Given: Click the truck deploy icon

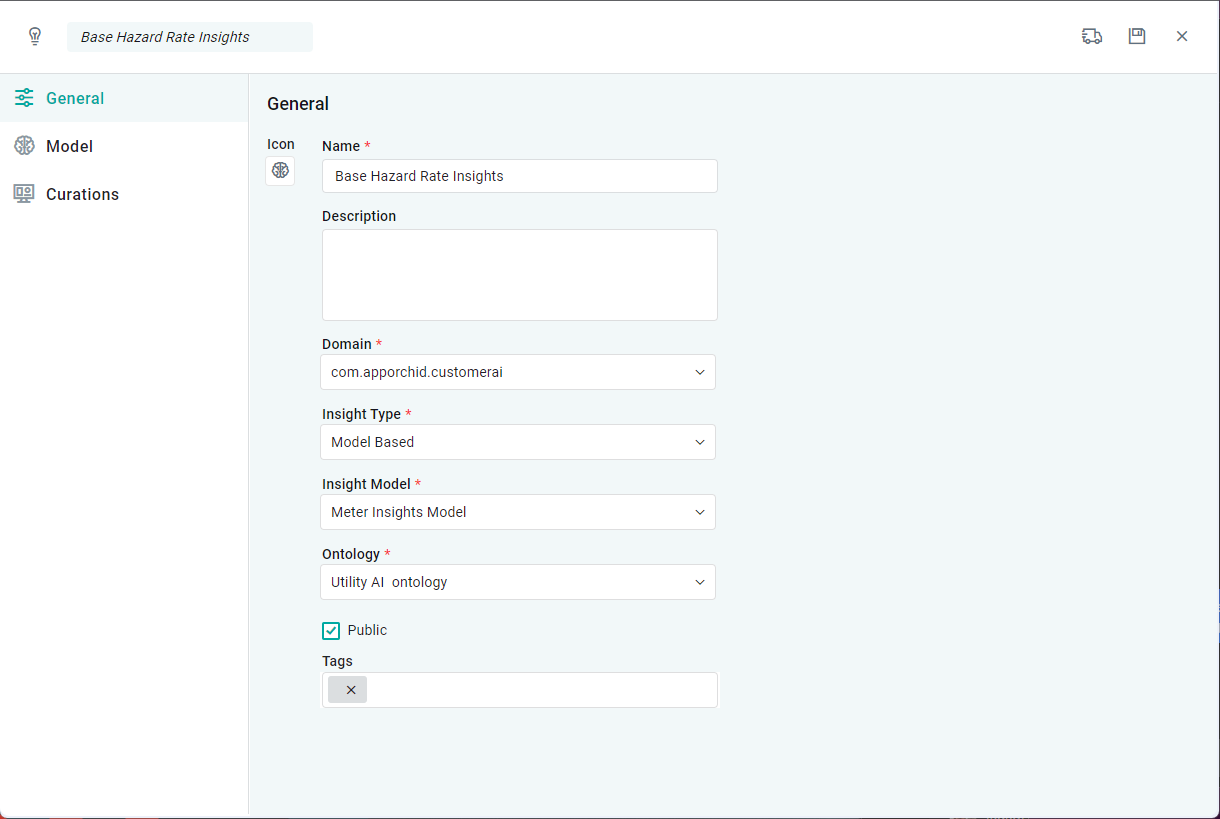Looking at the screenshot, I should coord(1092,37).
